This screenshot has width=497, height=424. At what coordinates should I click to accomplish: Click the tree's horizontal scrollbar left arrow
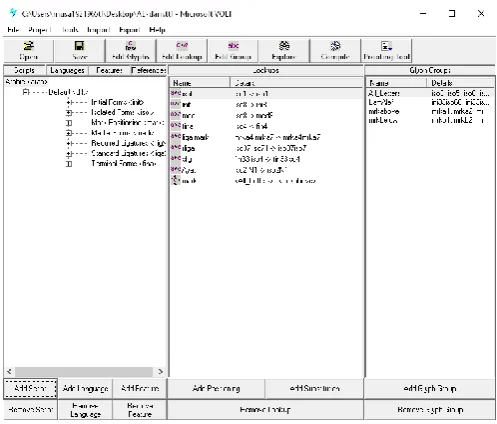coord(9,371)
